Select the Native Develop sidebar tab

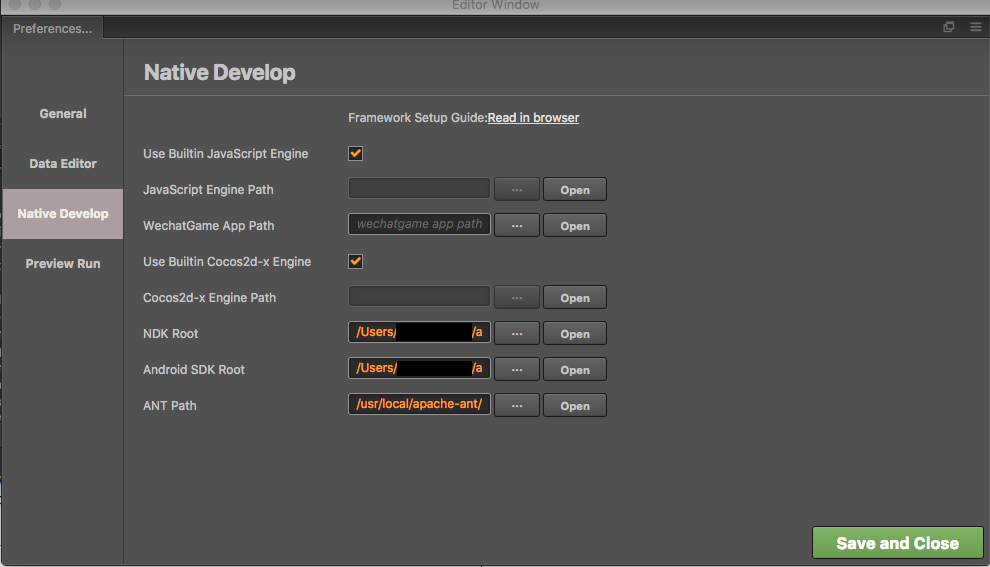[x=63, y=214]
